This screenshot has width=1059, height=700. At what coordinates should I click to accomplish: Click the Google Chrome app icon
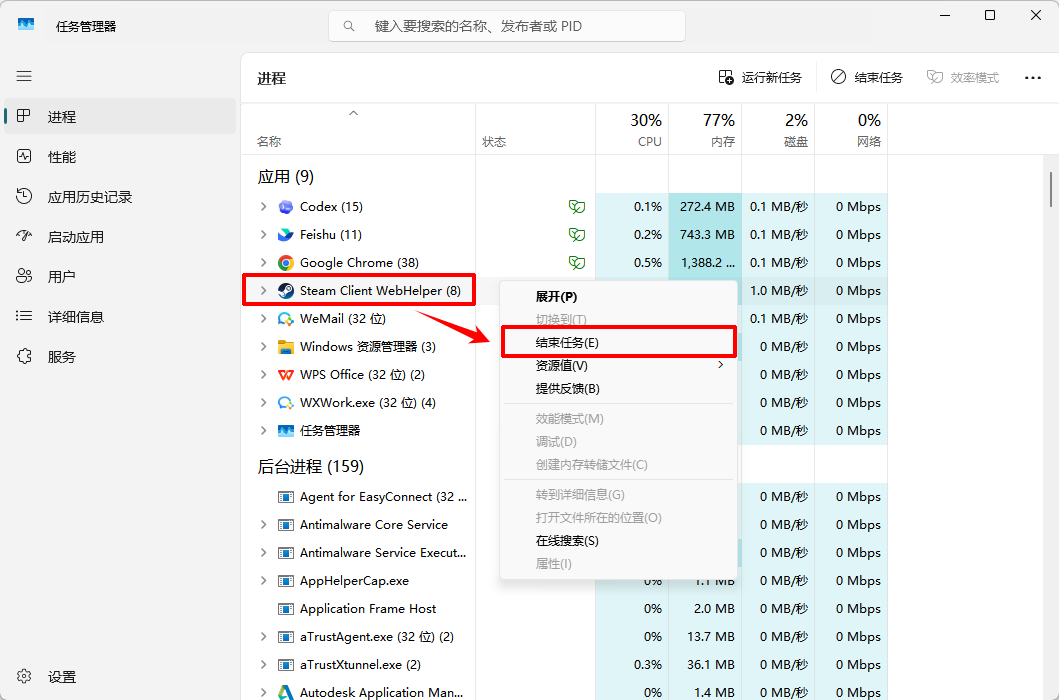pos(286,263)
